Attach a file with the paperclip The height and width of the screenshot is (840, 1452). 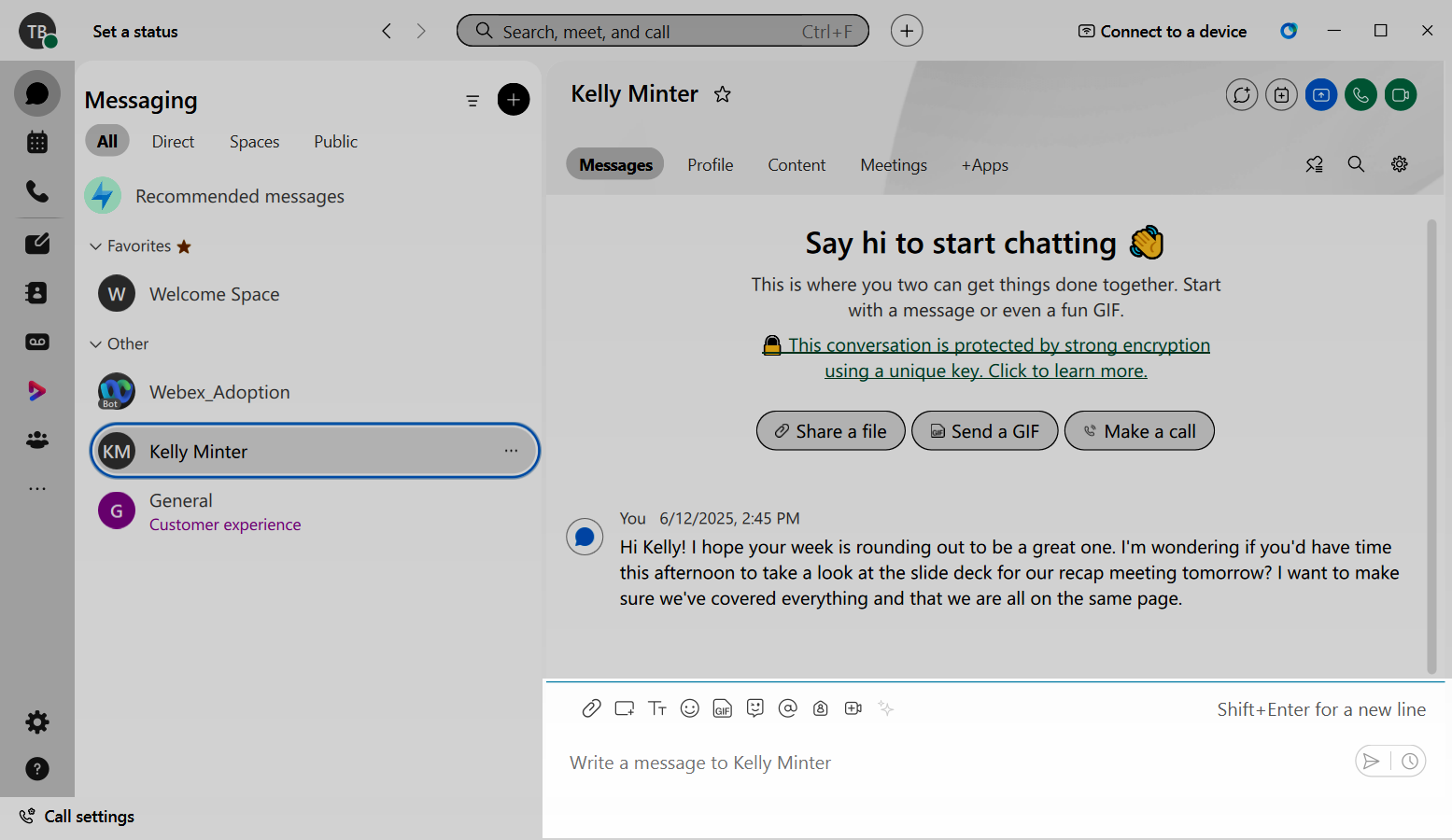tap(591, 708)
